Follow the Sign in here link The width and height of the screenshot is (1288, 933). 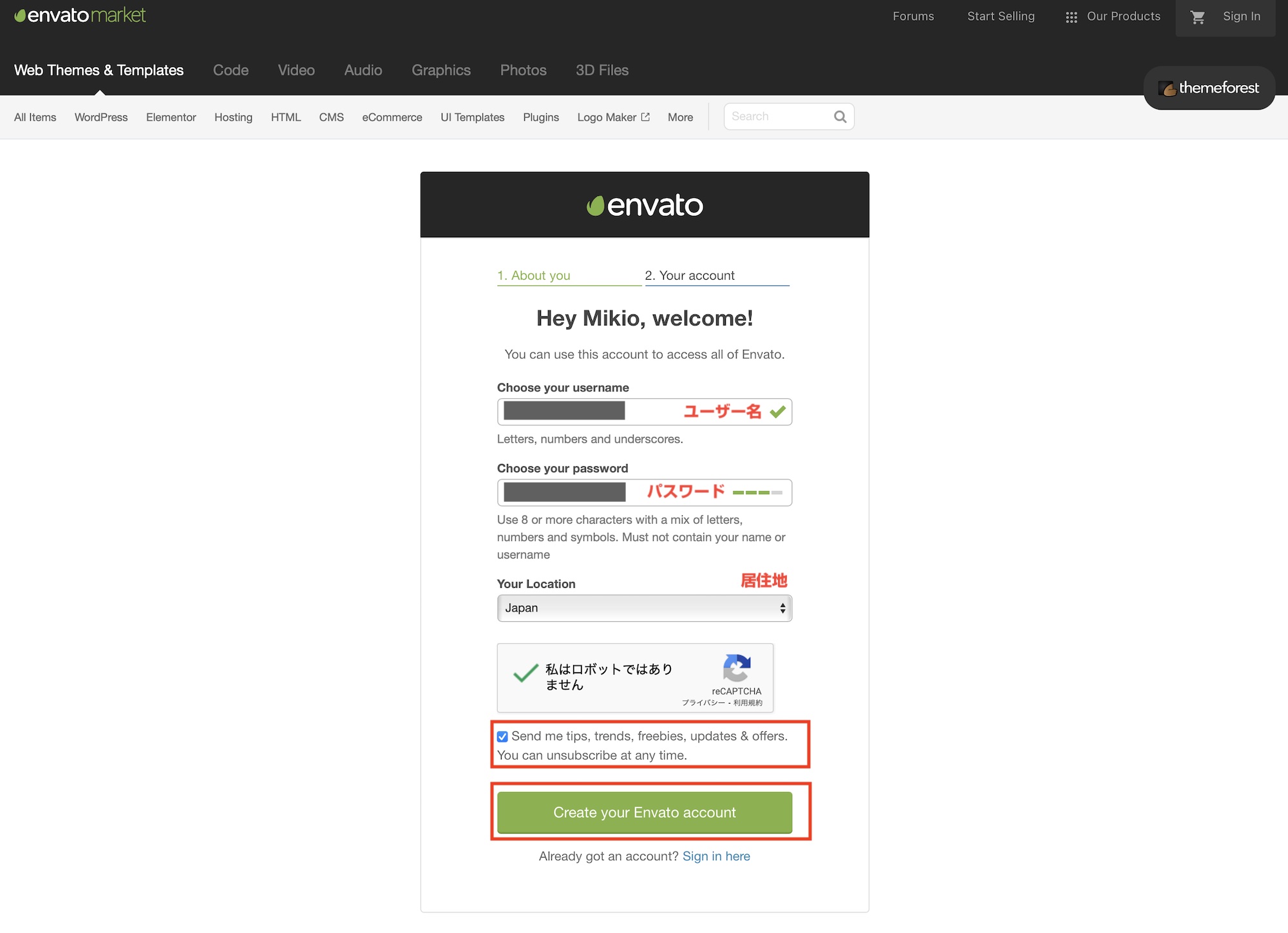(x=716, y=856)
